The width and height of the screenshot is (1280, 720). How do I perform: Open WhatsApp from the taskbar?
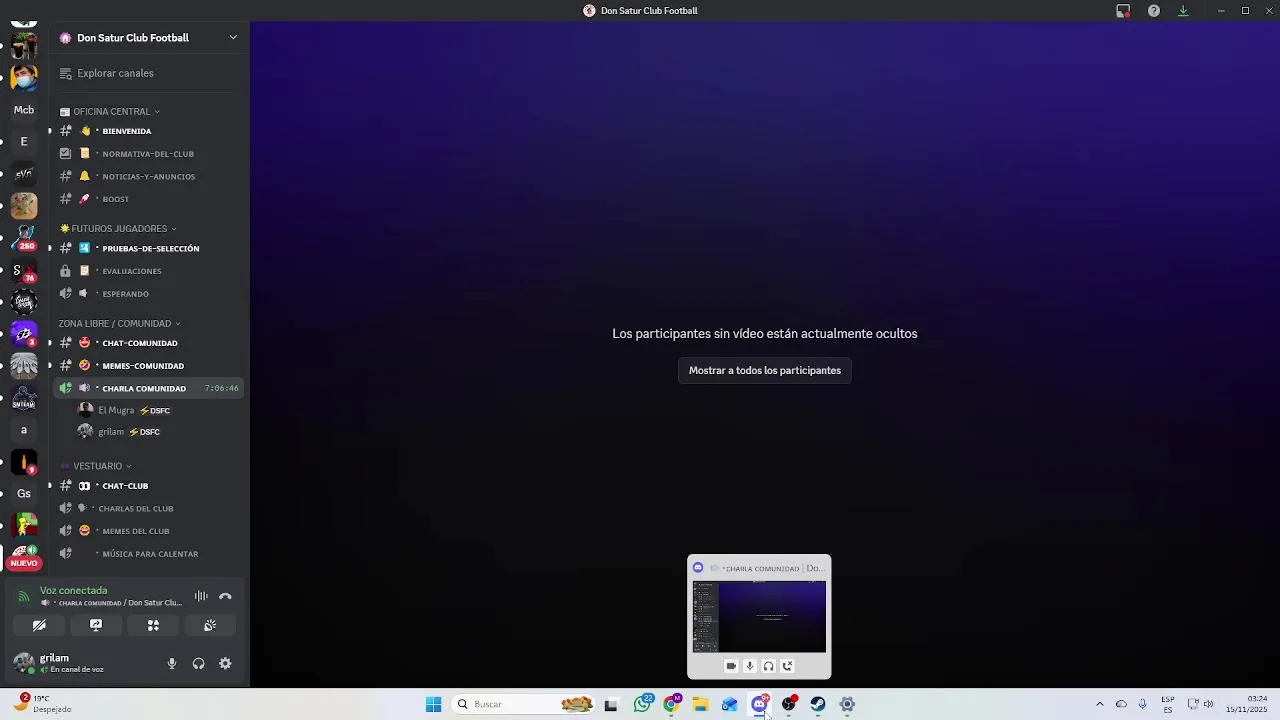[x=642, y=704]
